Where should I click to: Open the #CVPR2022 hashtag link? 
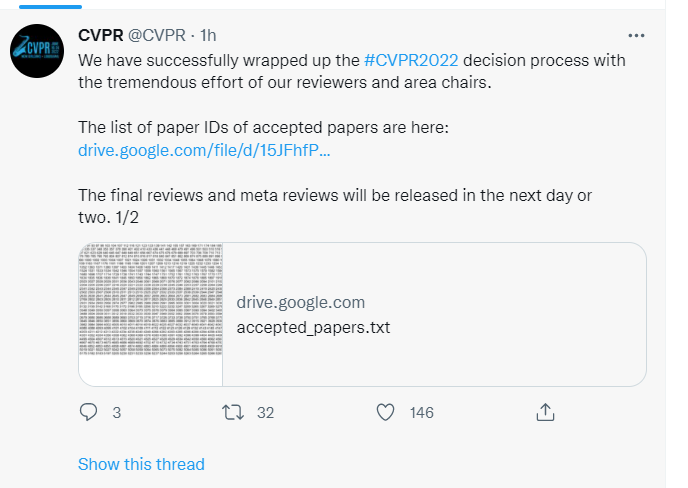(x=411, y=61)
